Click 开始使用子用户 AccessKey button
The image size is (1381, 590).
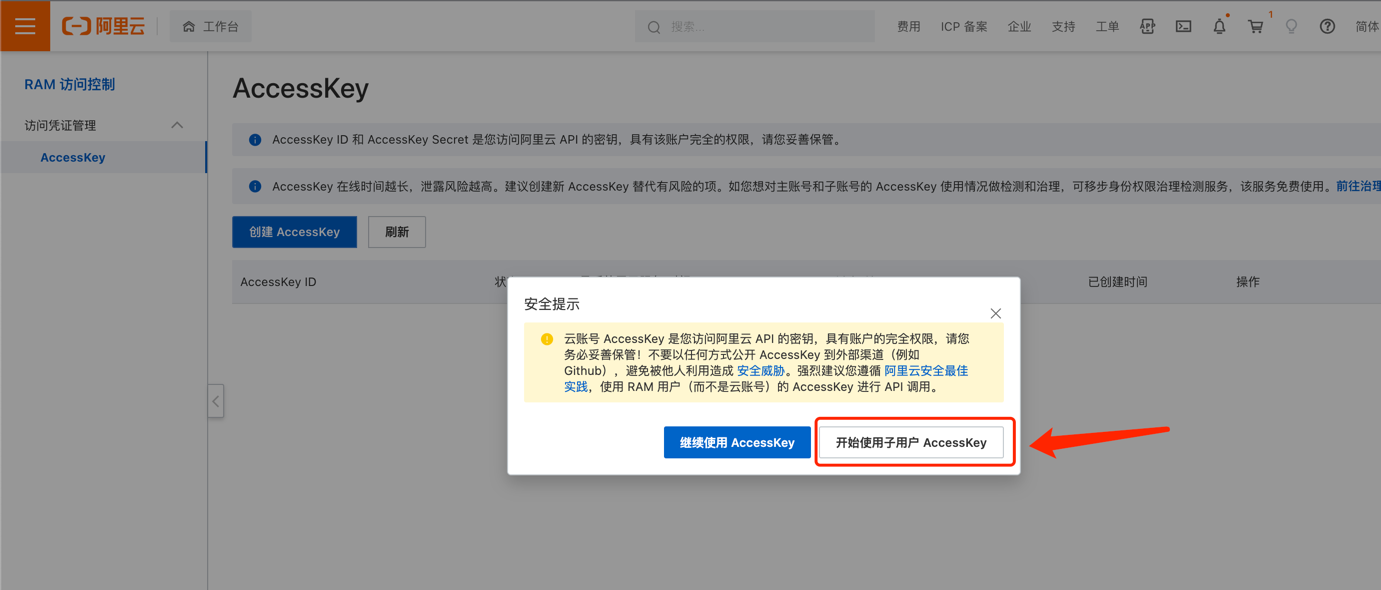pos(911,443)
